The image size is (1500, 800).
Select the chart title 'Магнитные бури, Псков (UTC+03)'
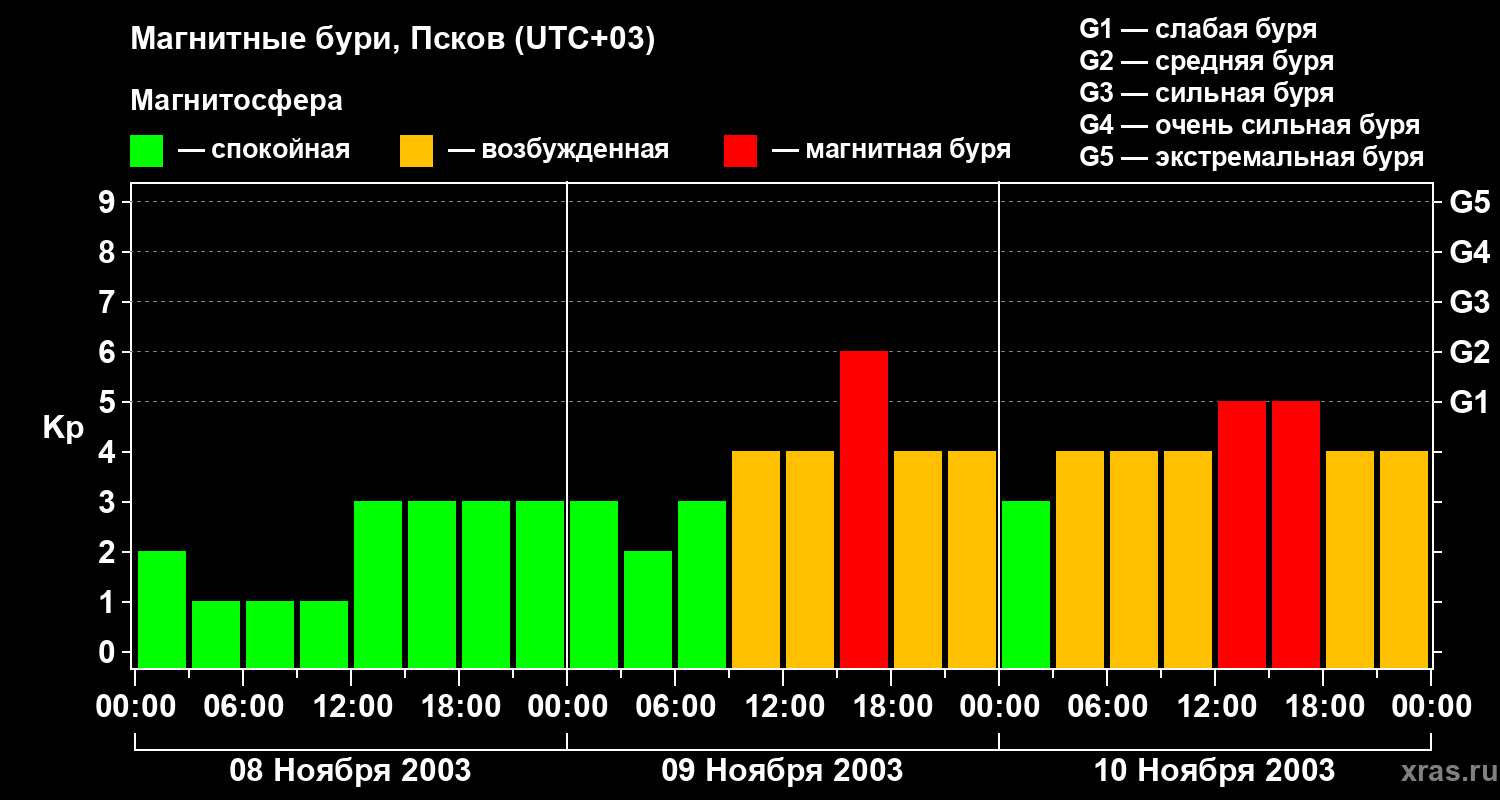tap(393, 40)
